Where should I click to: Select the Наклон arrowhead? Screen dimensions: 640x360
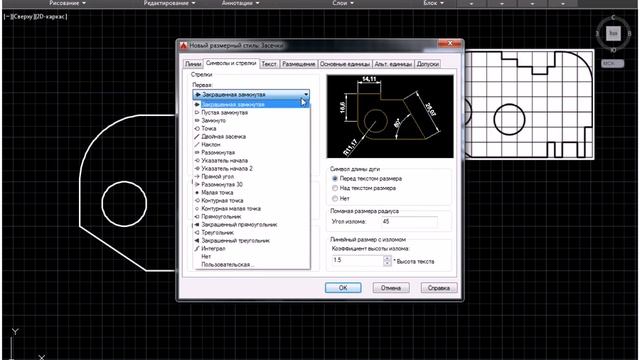click(251, 144)
